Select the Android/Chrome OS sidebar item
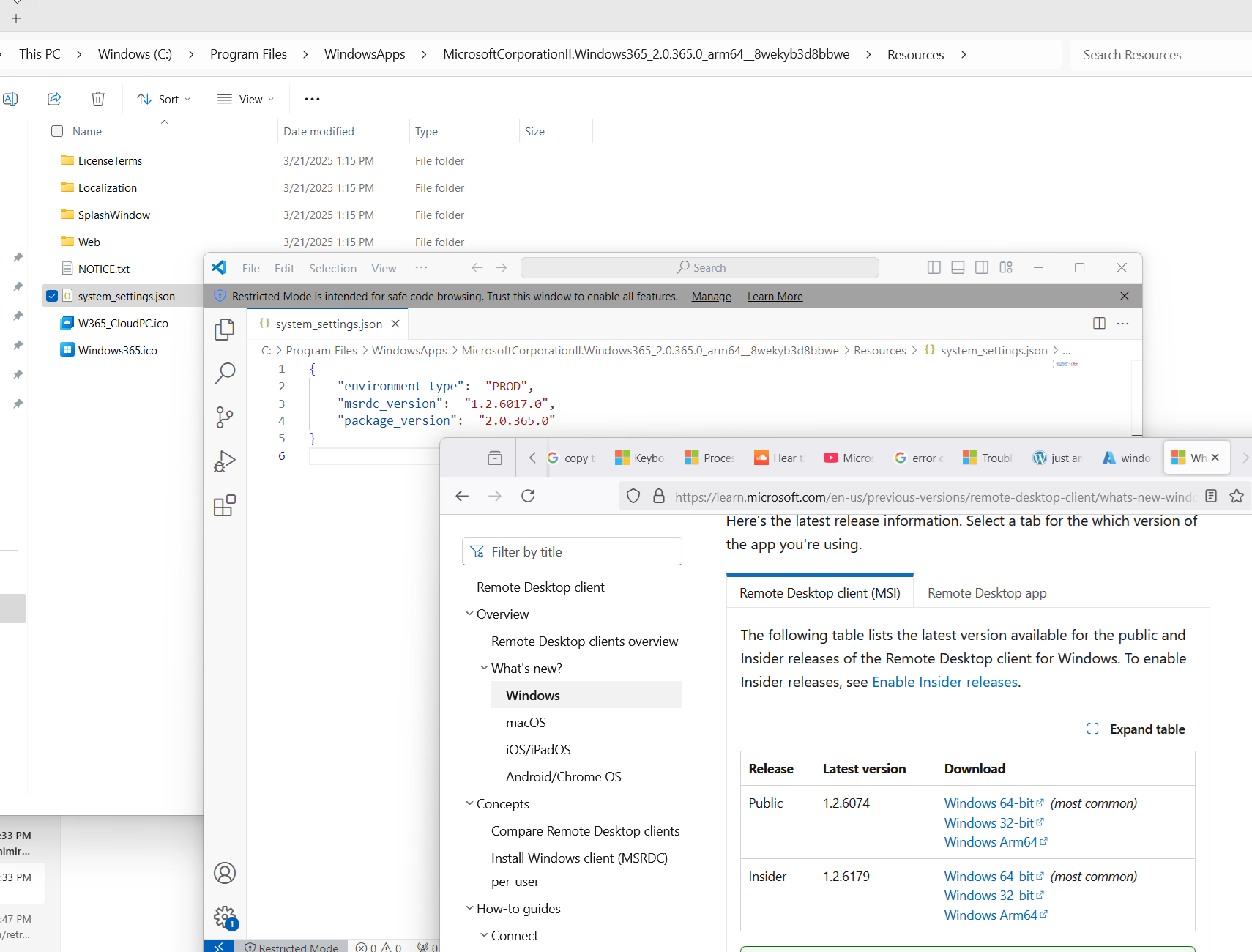Screen dimensions: 1252x952 (564, 776)
